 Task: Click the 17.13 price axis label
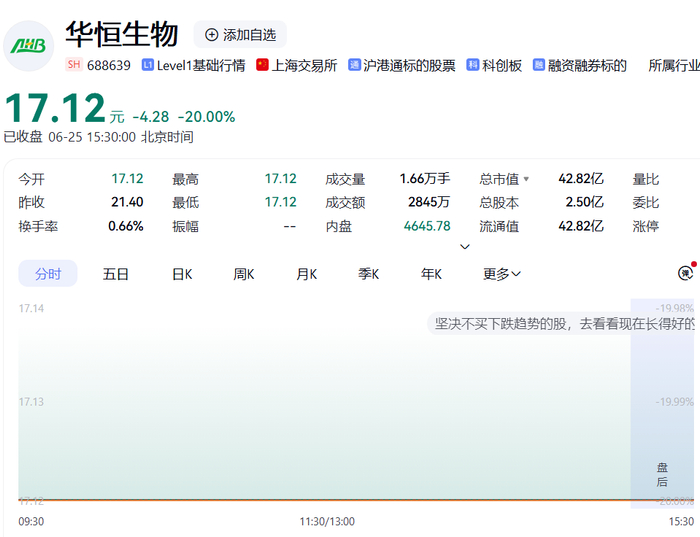(31, 402)
